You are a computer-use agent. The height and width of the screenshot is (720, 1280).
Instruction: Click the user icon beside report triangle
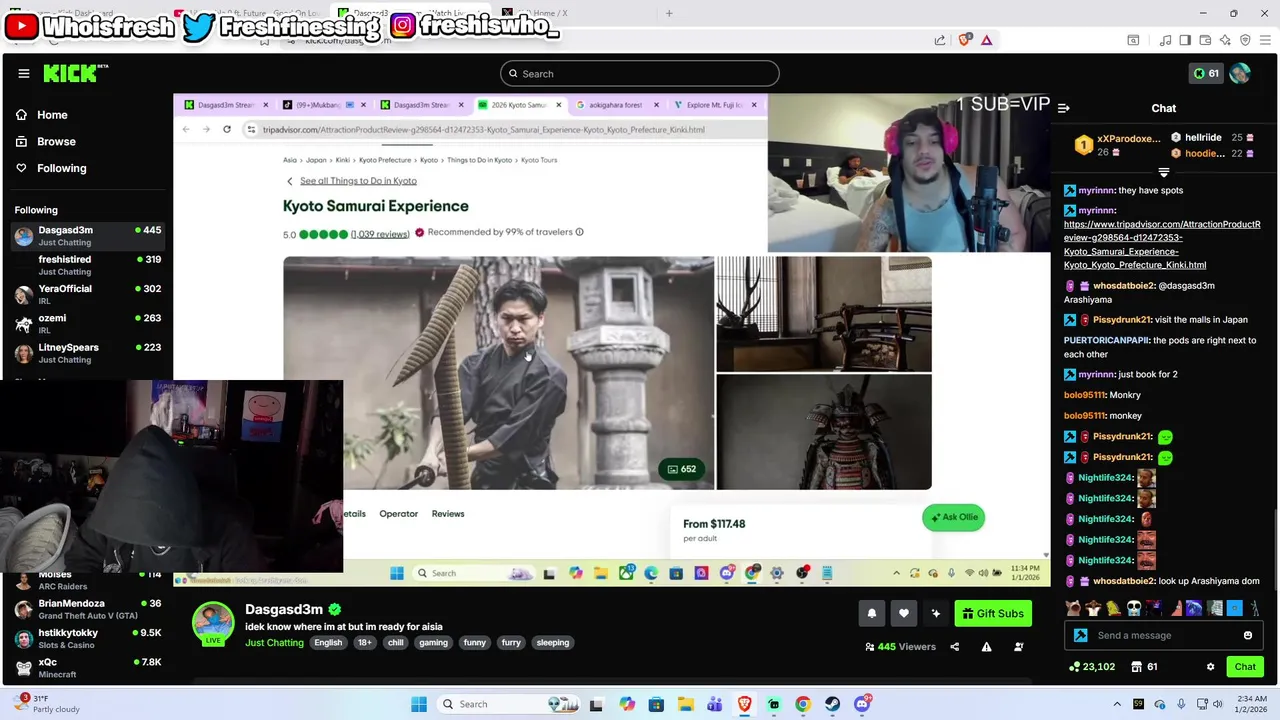point(1018,647)
